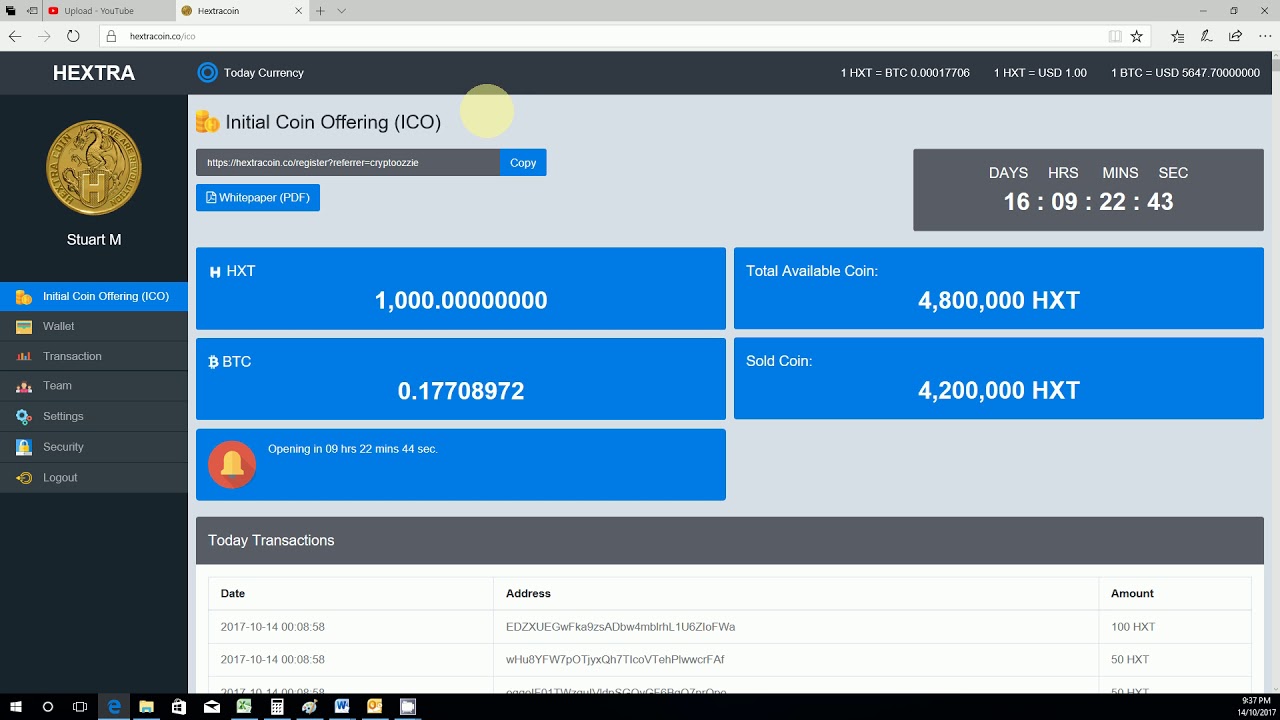This screenshot has height=720, width=1280.
Task: Go forward in the browser
Action: 44,36
